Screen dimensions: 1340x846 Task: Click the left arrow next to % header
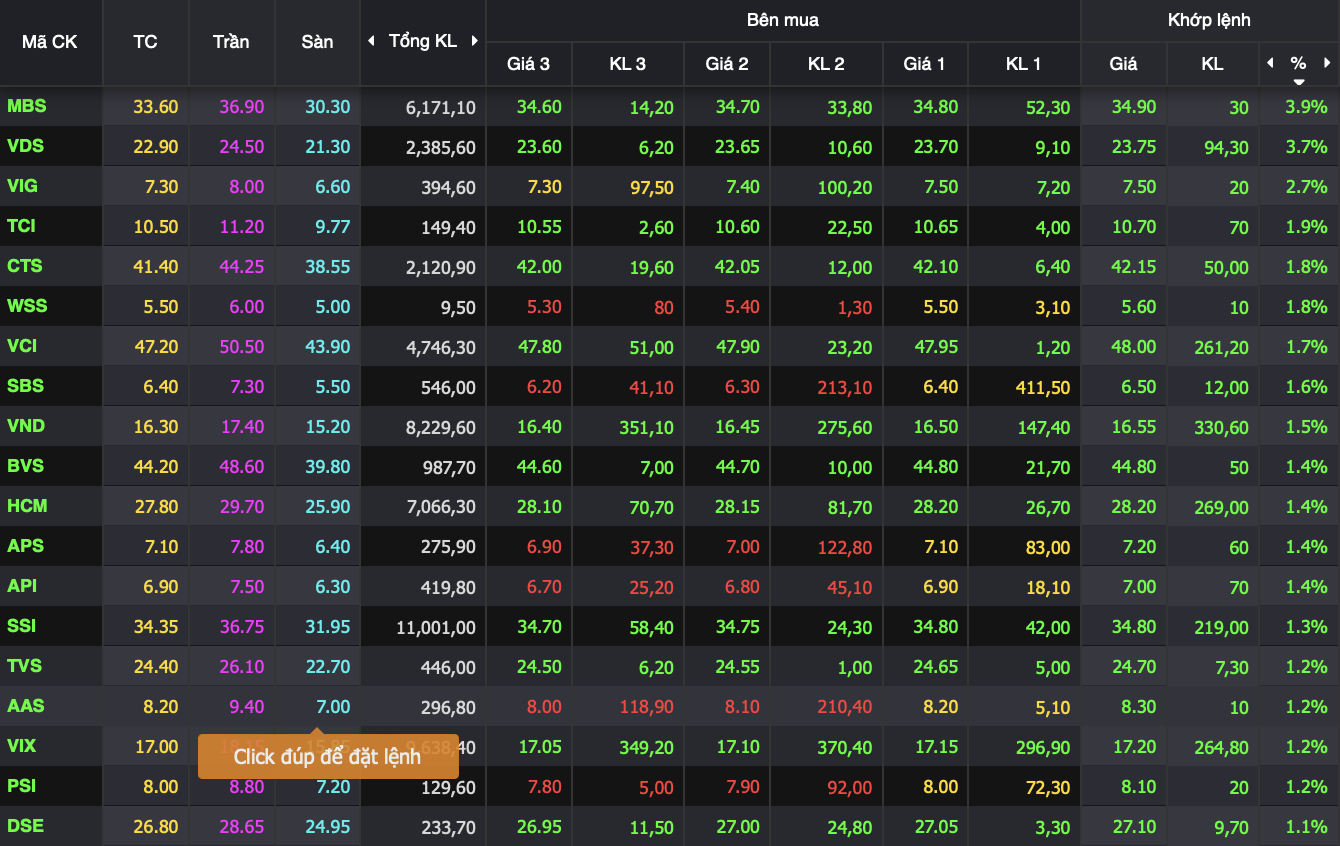click(1270, 62)
